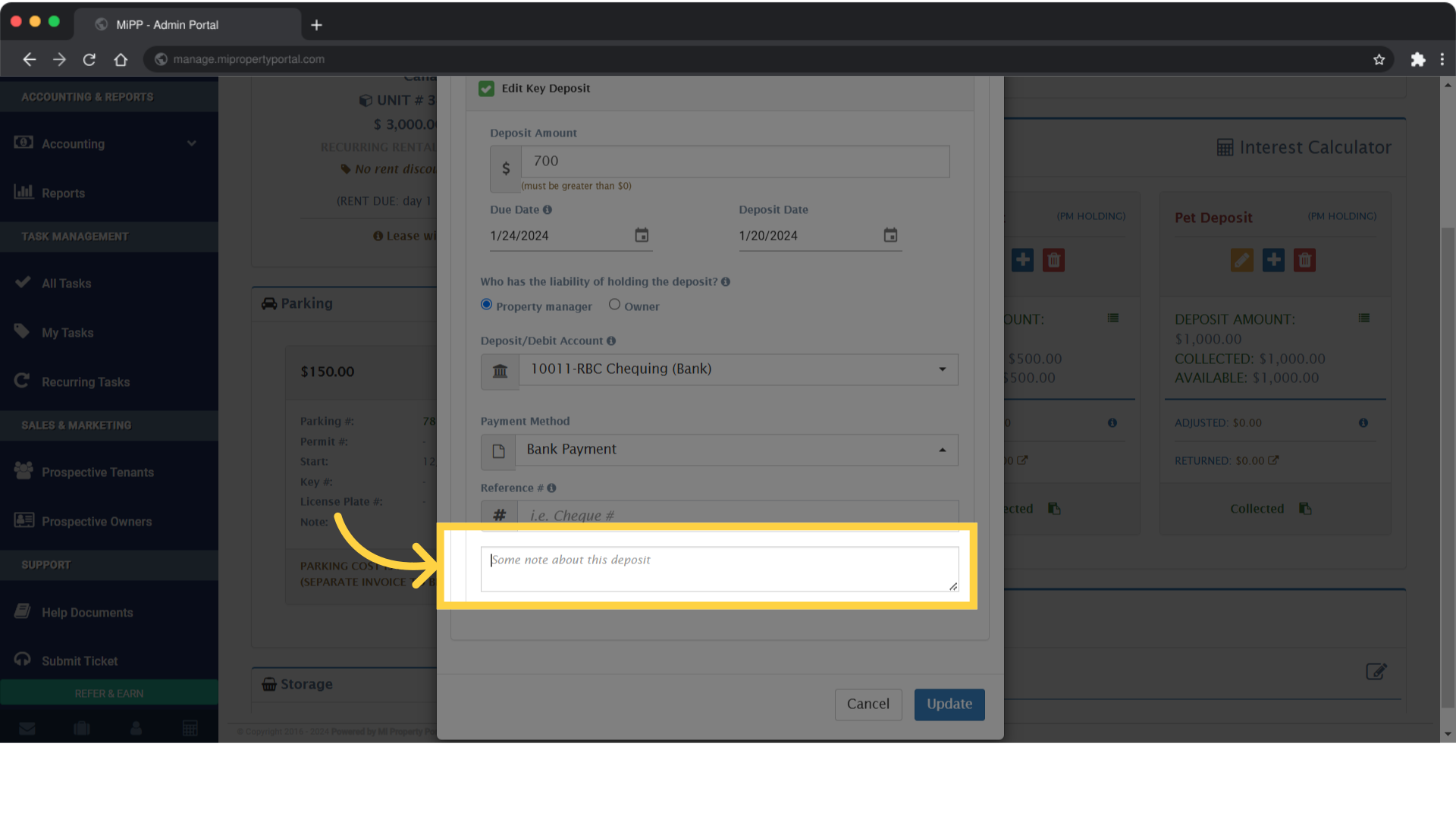This screenshot has height=819, width=1456.
Task: Click Pet Deposit Collected document icon
Action: [1305, 509]
